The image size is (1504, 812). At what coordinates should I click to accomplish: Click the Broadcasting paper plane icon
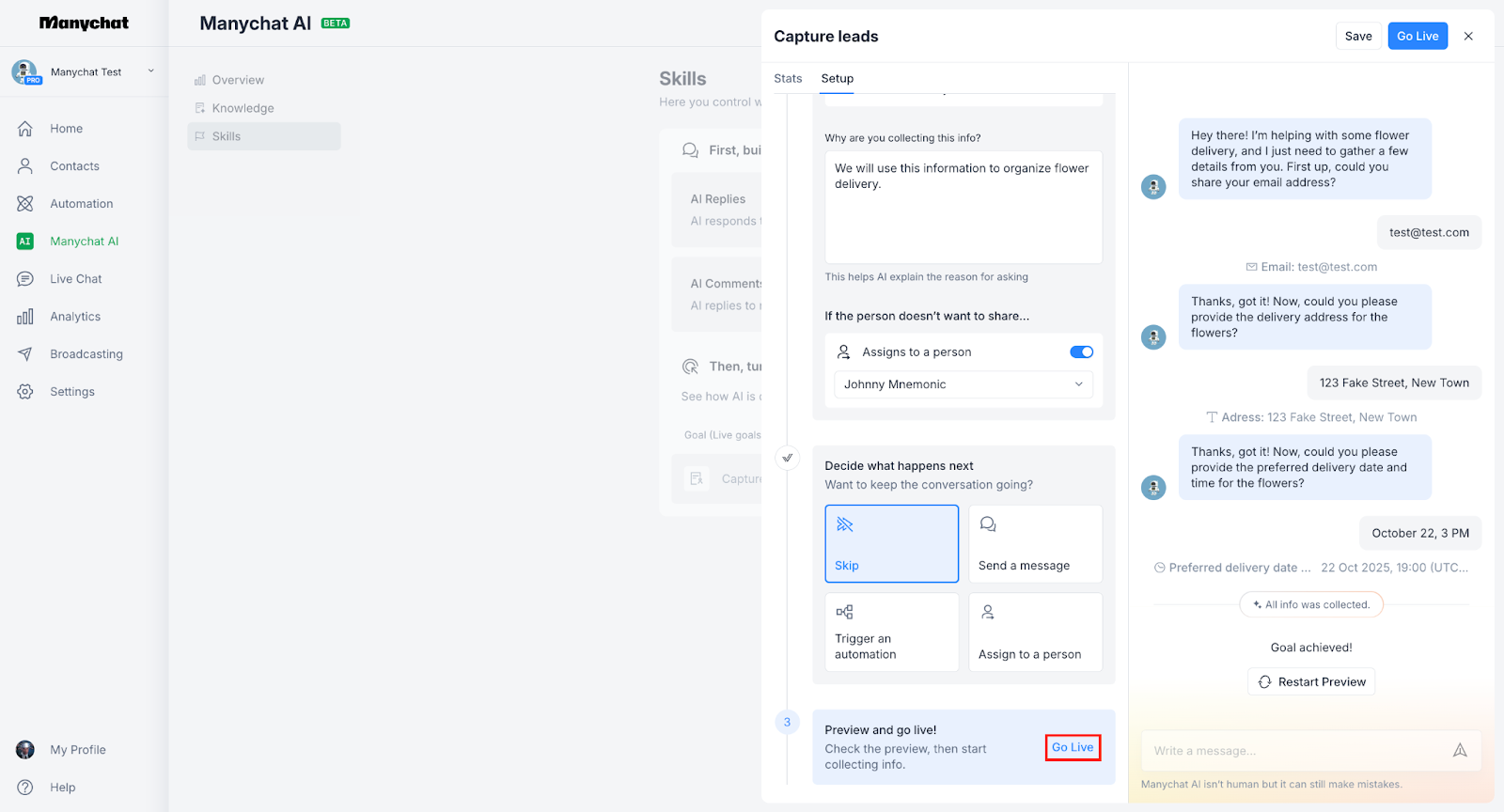click(25, 354)
